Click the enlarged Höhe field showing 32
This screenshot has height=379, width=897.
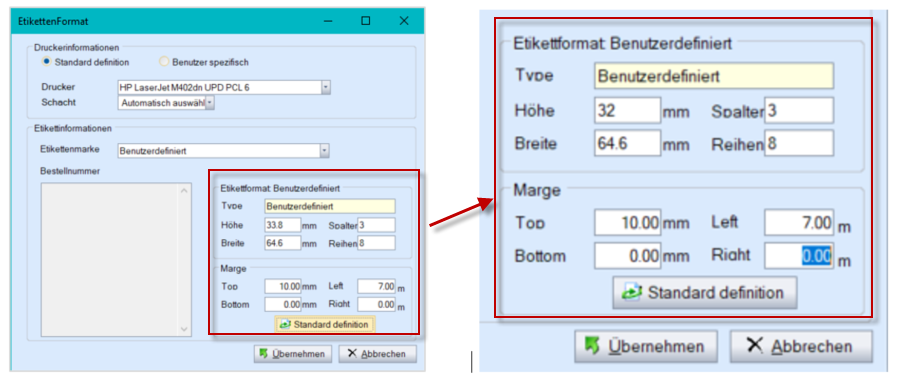click(627, 111)
